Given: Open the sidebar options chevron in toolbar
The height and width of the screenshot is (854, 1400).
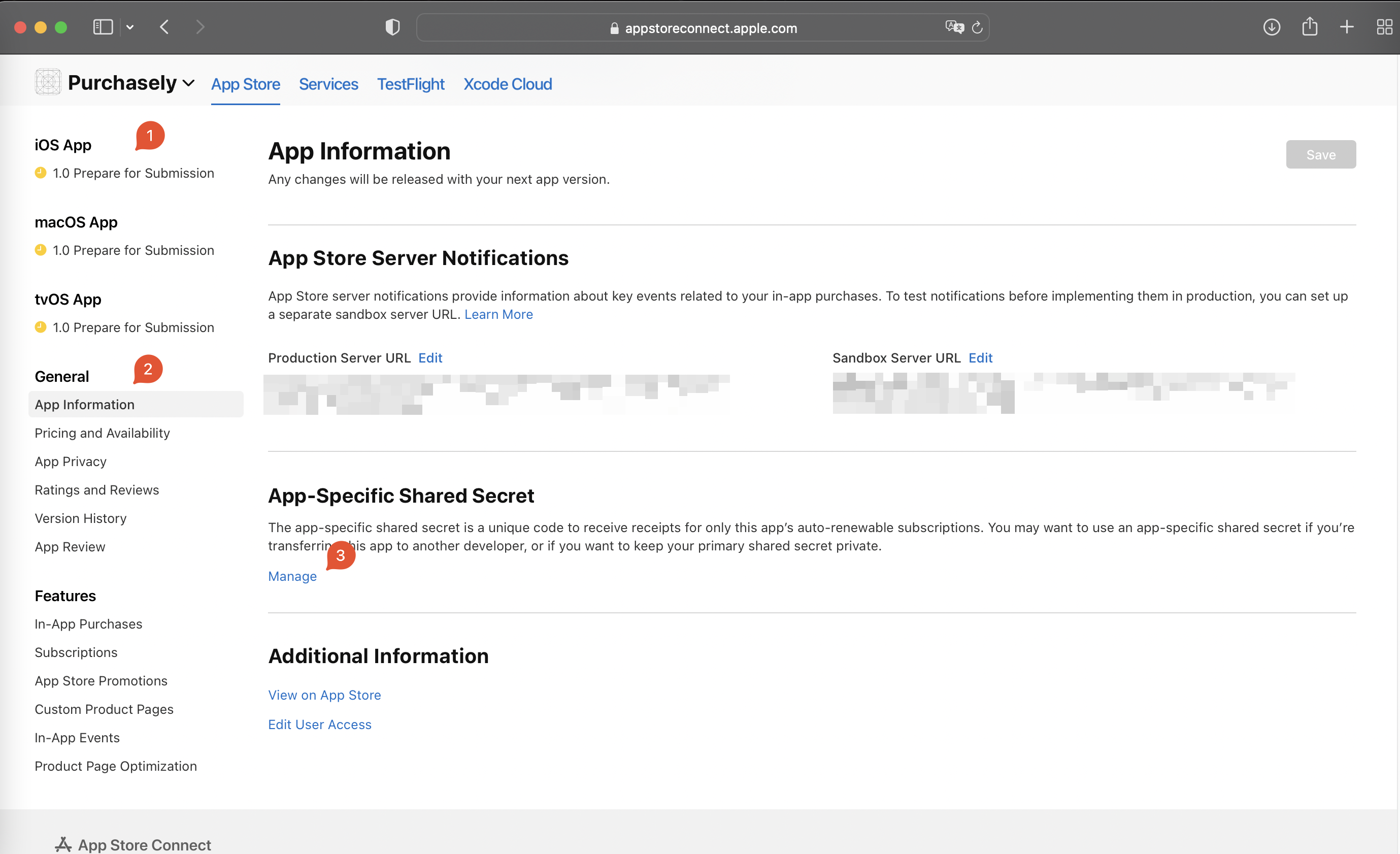Looking at the screenshot, I should click(x=130, y=27).
